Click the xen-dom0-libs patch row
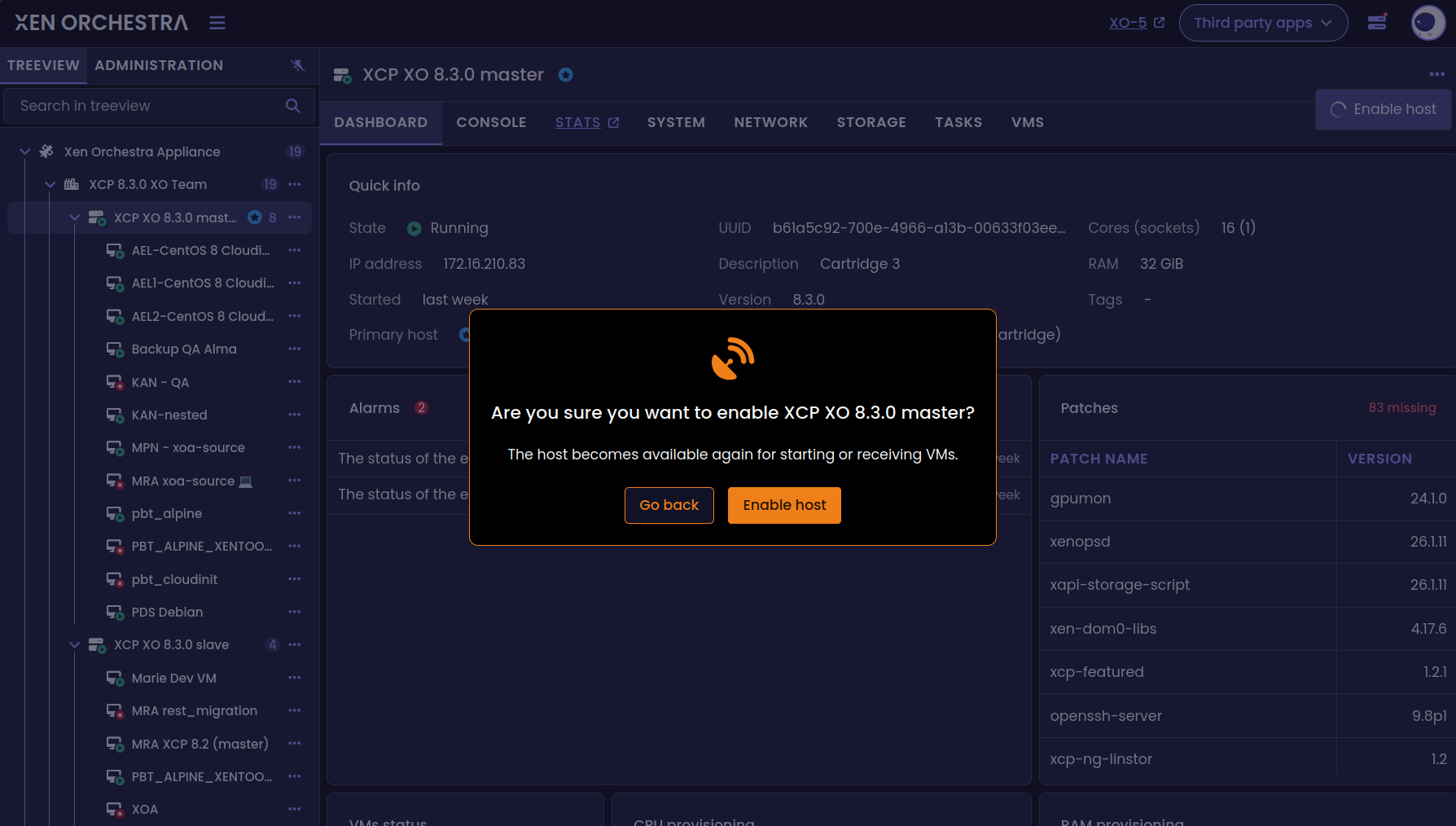The image size is (1456, 826). click(1248, 629)
